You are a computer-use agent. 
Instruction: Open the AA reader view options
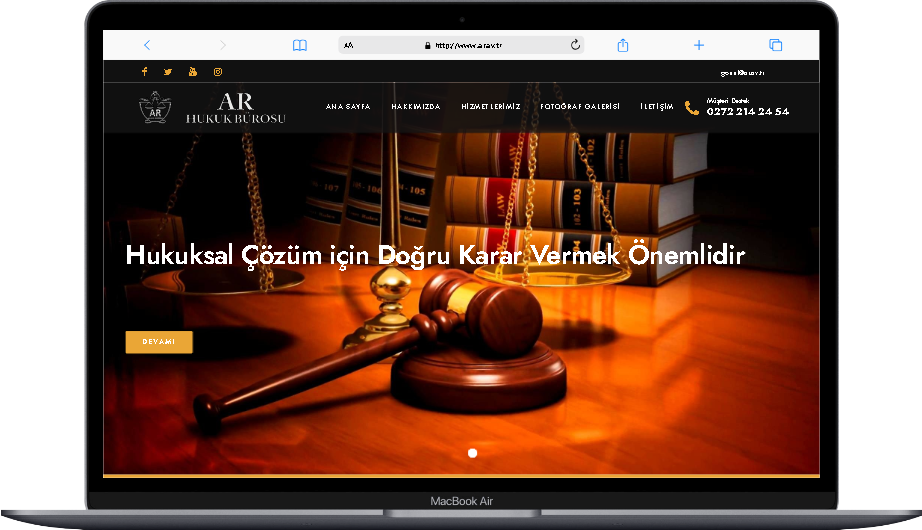(x=349, y=45)
